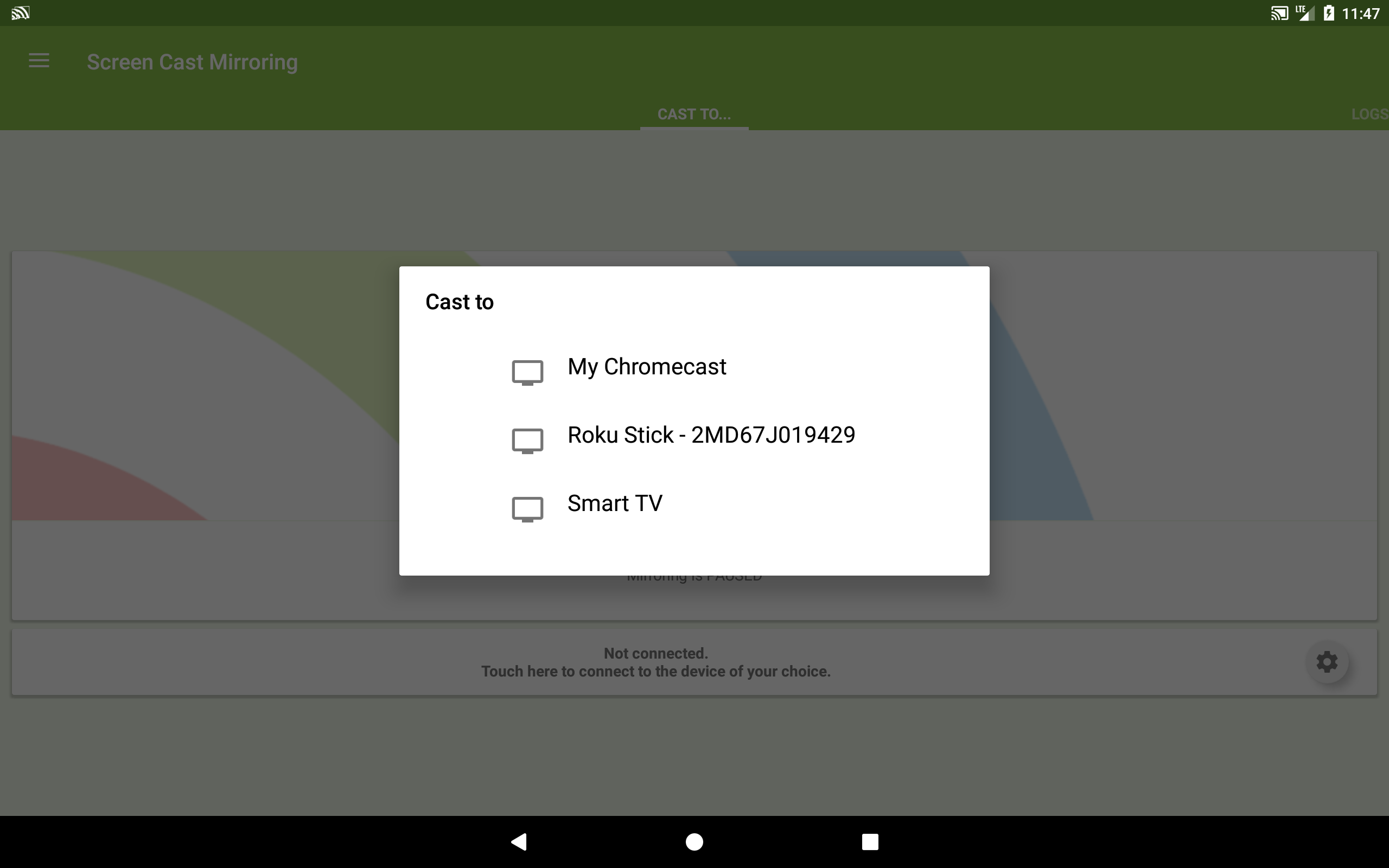Click the Roku Stick screen icon

527,441
